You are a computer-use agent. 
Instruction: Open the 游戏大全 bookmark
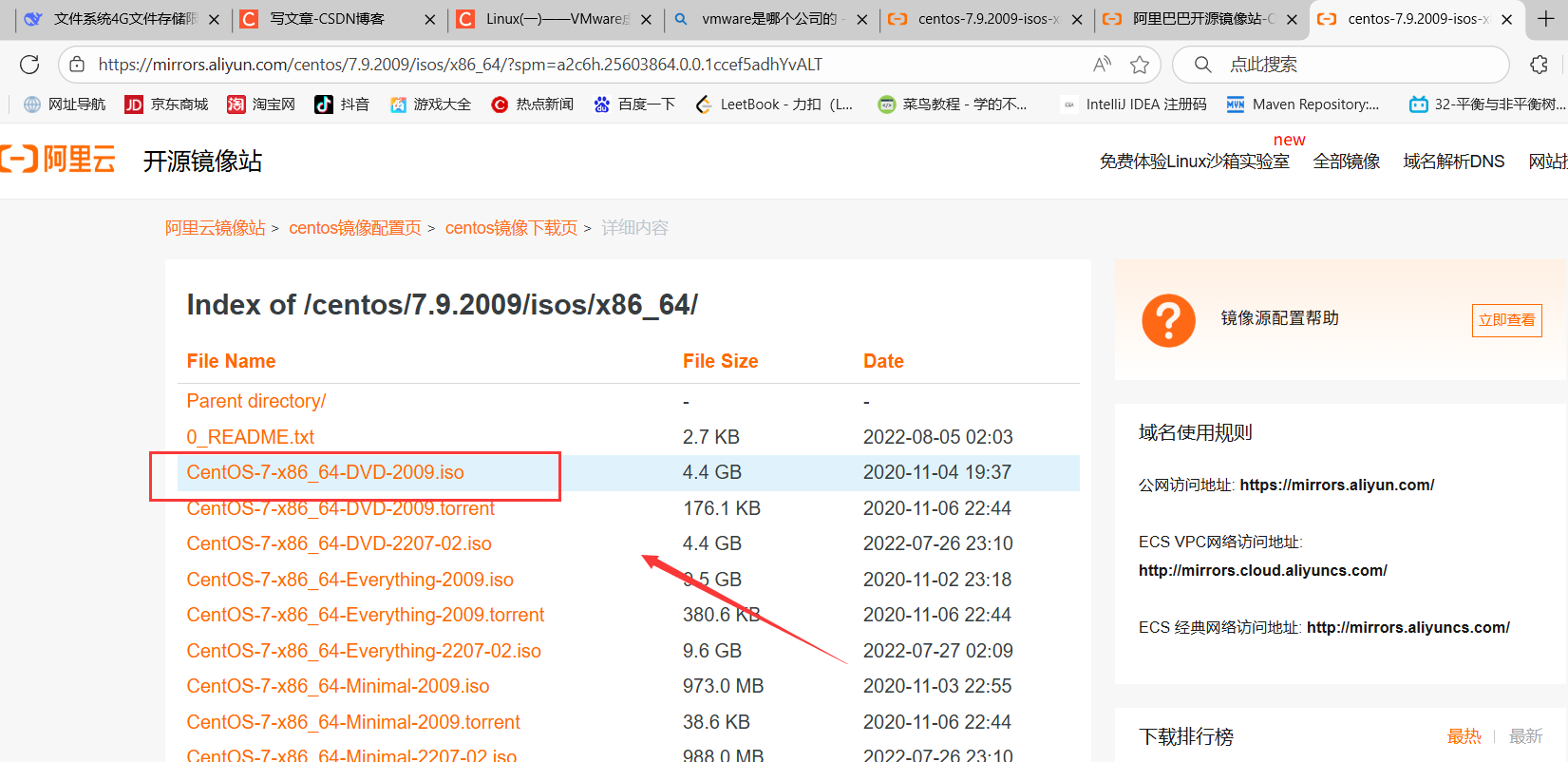coord(430,105)
